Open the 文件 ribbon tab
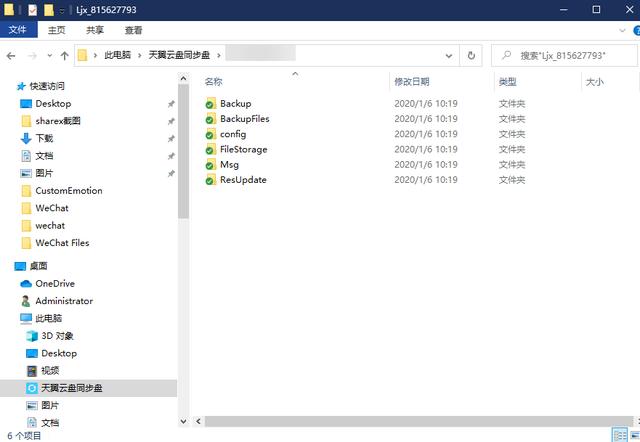640x442 pixels. pyautogui.click(x=18, y=30)
